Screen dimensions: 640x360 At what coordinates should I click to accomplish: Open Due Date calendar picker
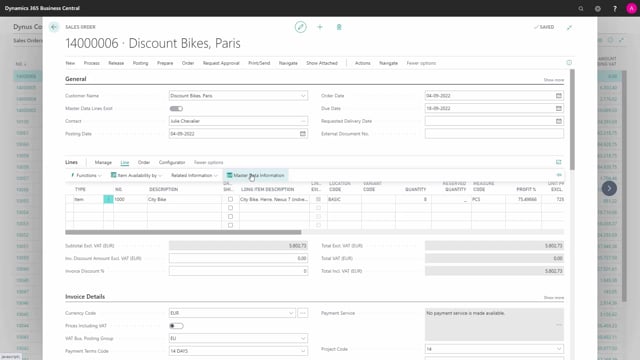(558, 108)
